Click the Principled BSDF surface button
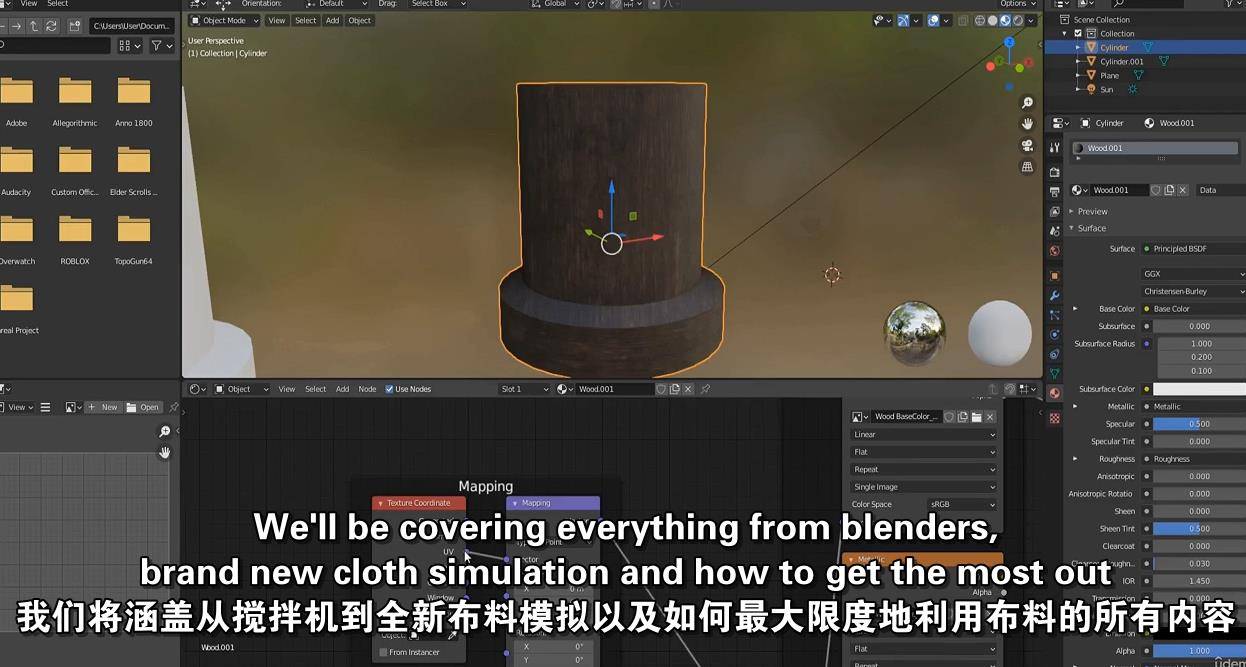 click(1193, 249)
